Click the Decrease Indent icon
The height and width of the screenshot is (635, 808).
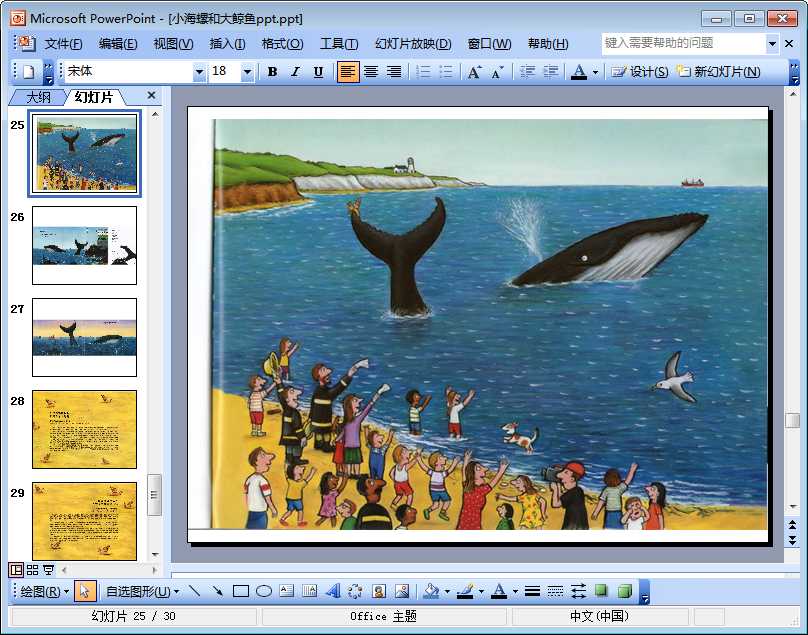pos(527,72)
